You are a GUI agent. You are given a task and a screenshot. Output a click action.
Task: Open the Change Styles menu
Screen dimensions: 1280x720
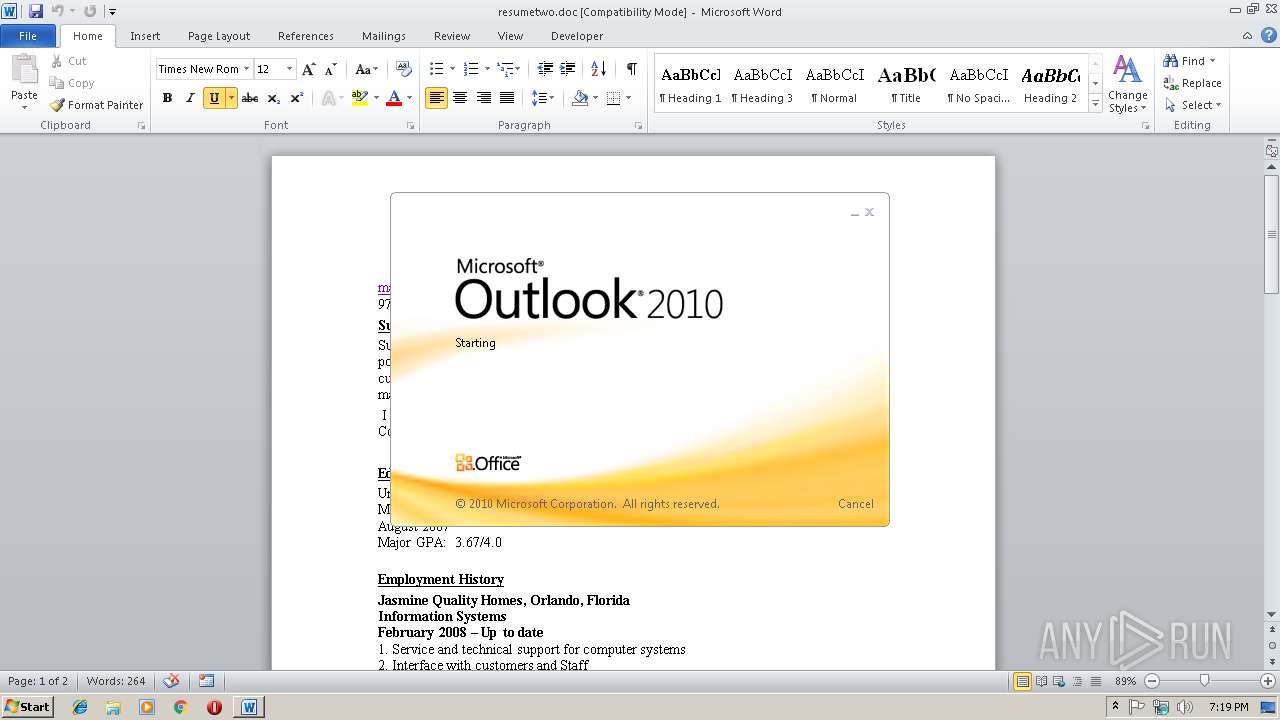[1127, 84]
